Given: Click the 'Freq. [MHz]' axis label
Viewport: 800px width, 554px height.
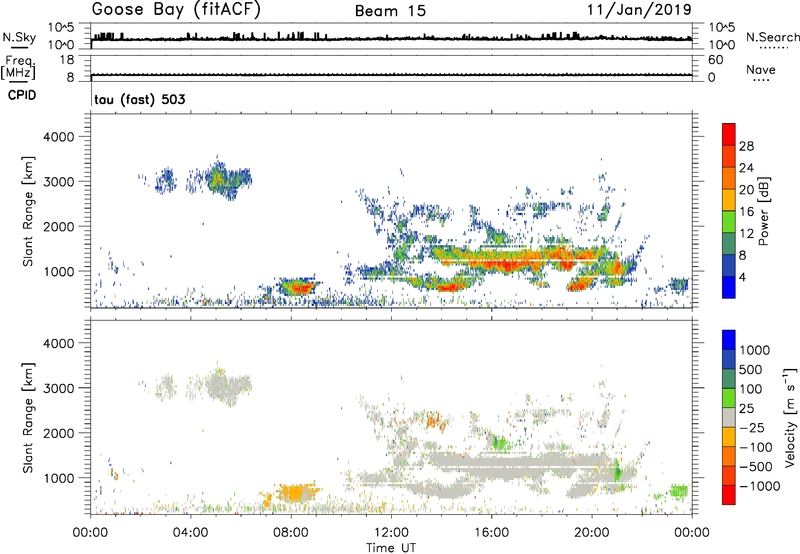Looking at the screenshot, I should 19,67.
